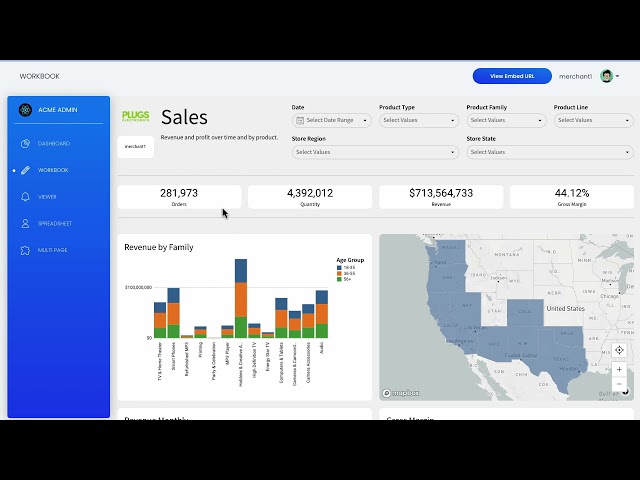640x480 pixels.
Task: Open the Store Region dropdown
Action: 375,152
